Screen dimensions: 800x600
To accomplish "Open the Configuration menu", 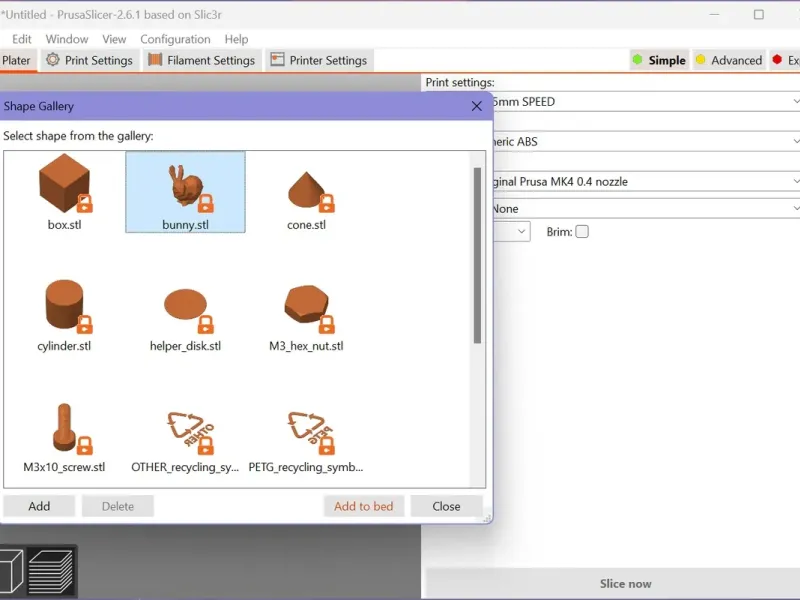I will coord(175,39).
